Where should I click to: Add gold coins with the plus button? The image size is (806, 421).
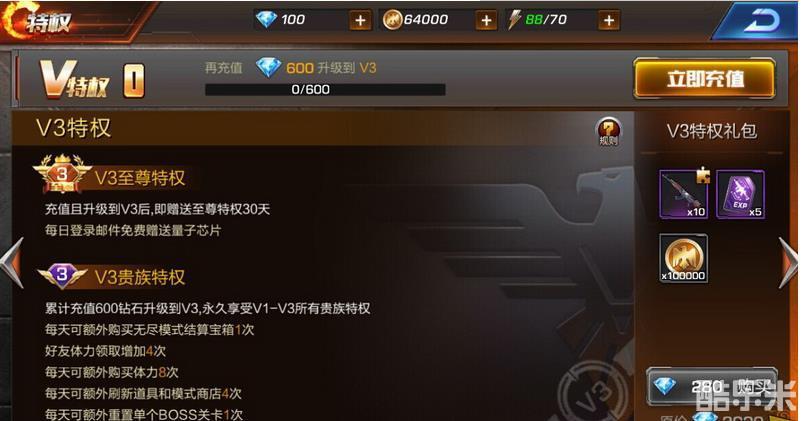coord(486,21)
